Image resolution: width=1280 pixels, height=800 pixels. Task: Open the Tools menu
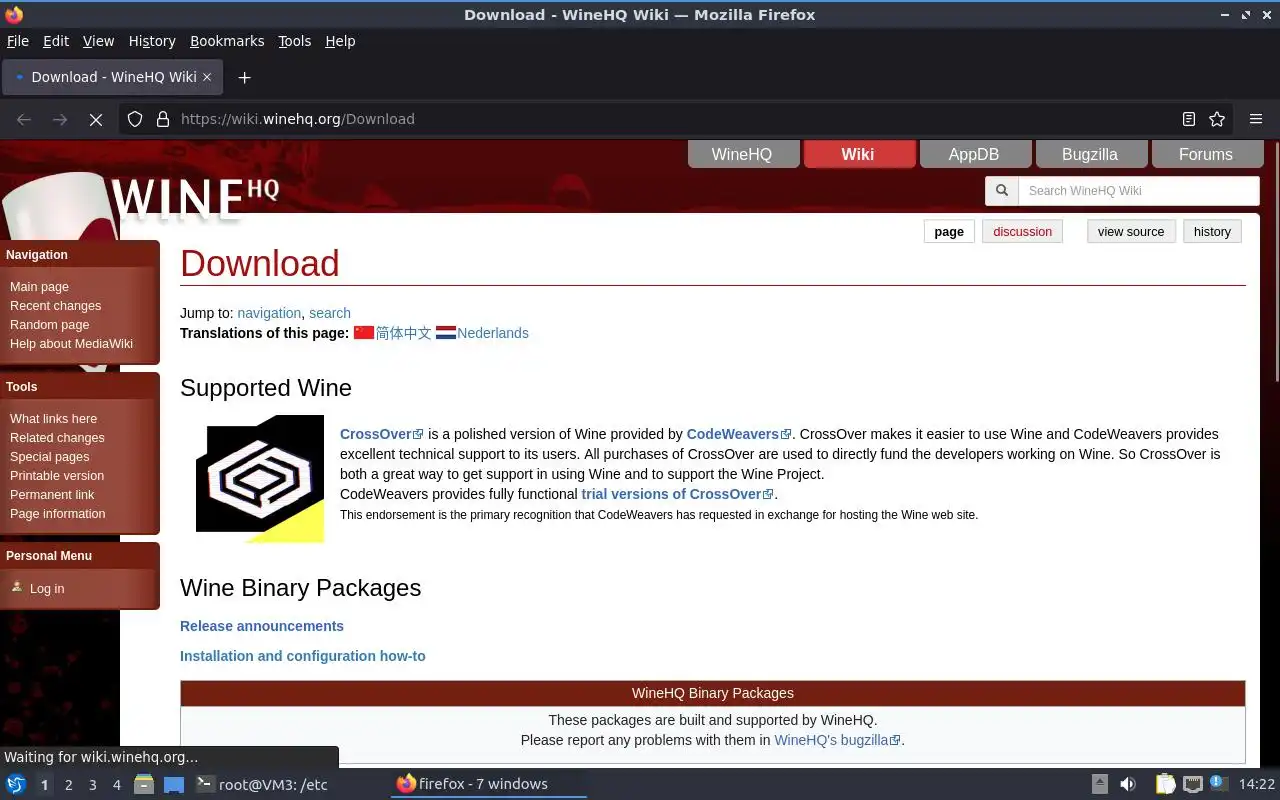(295, 41)
